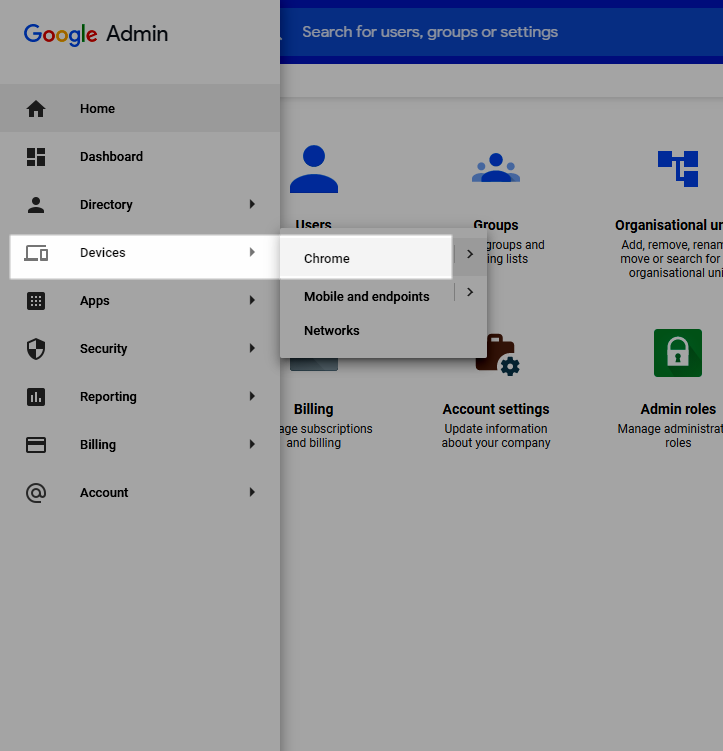Expand the Mobile and endpoints chevron
723x751 pixels.
click(x=470, y=292)
